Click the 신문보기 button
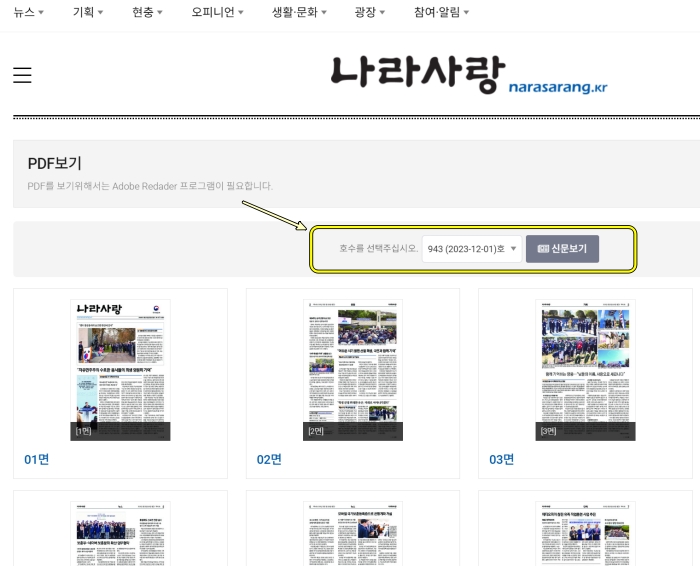Image resolution: width=700 pixels, height=566 pixels. 562,249
